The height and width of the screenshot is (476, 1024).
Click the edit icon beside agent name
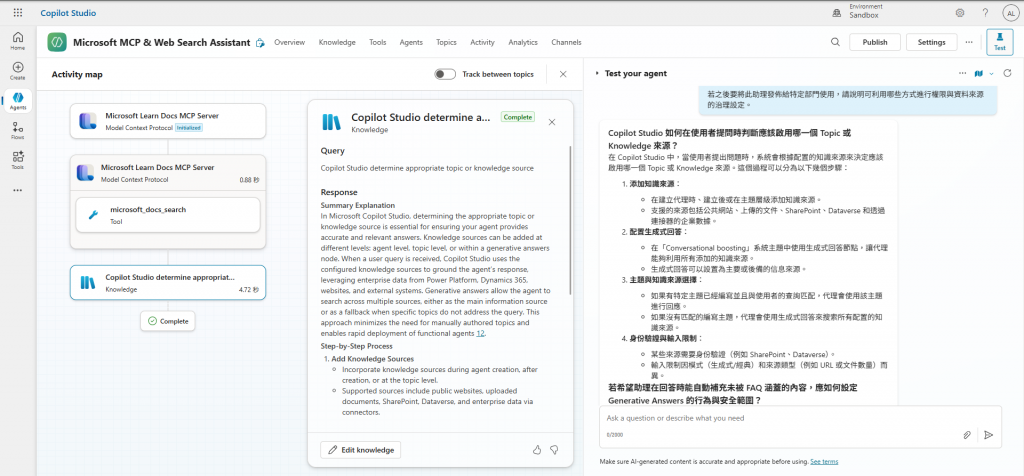[x=261, y=42]
